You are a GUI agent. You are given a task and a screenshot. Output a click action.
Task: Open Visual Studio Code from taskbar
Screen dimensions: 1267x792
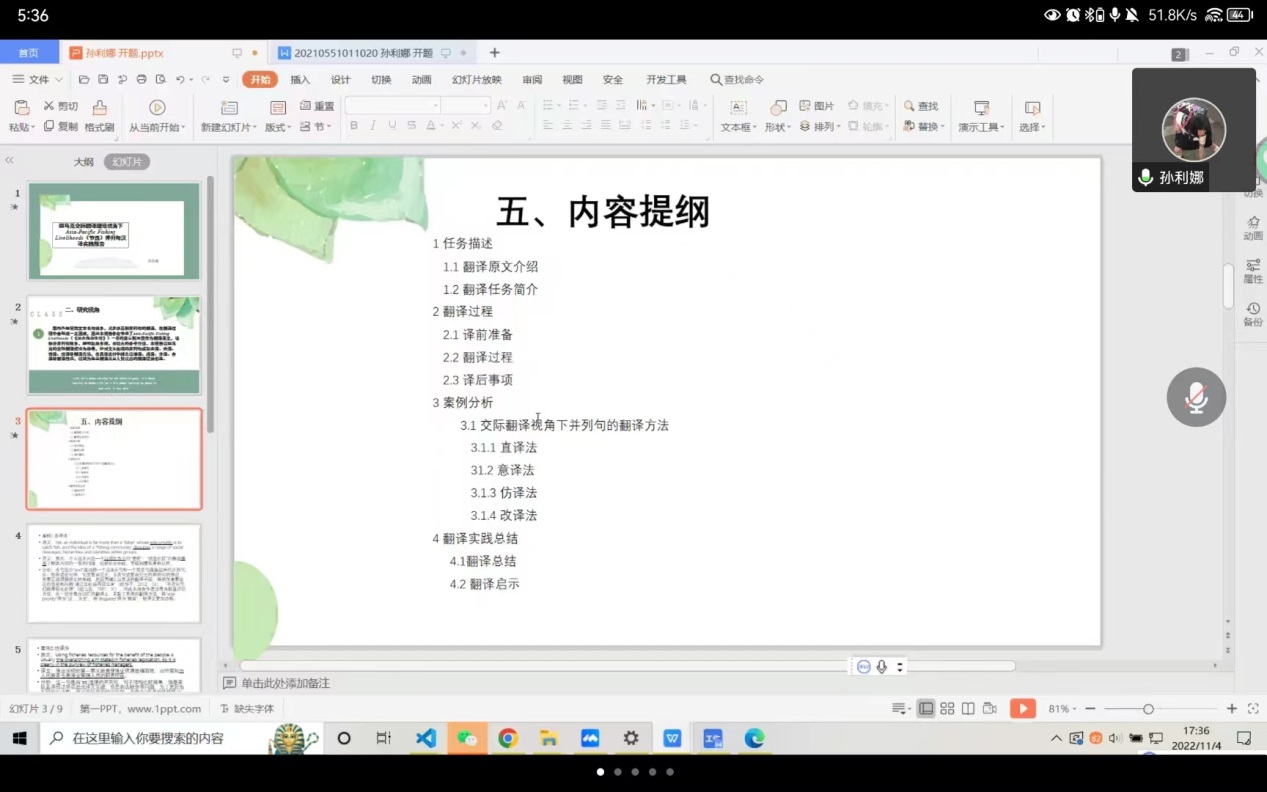[426, 739]
